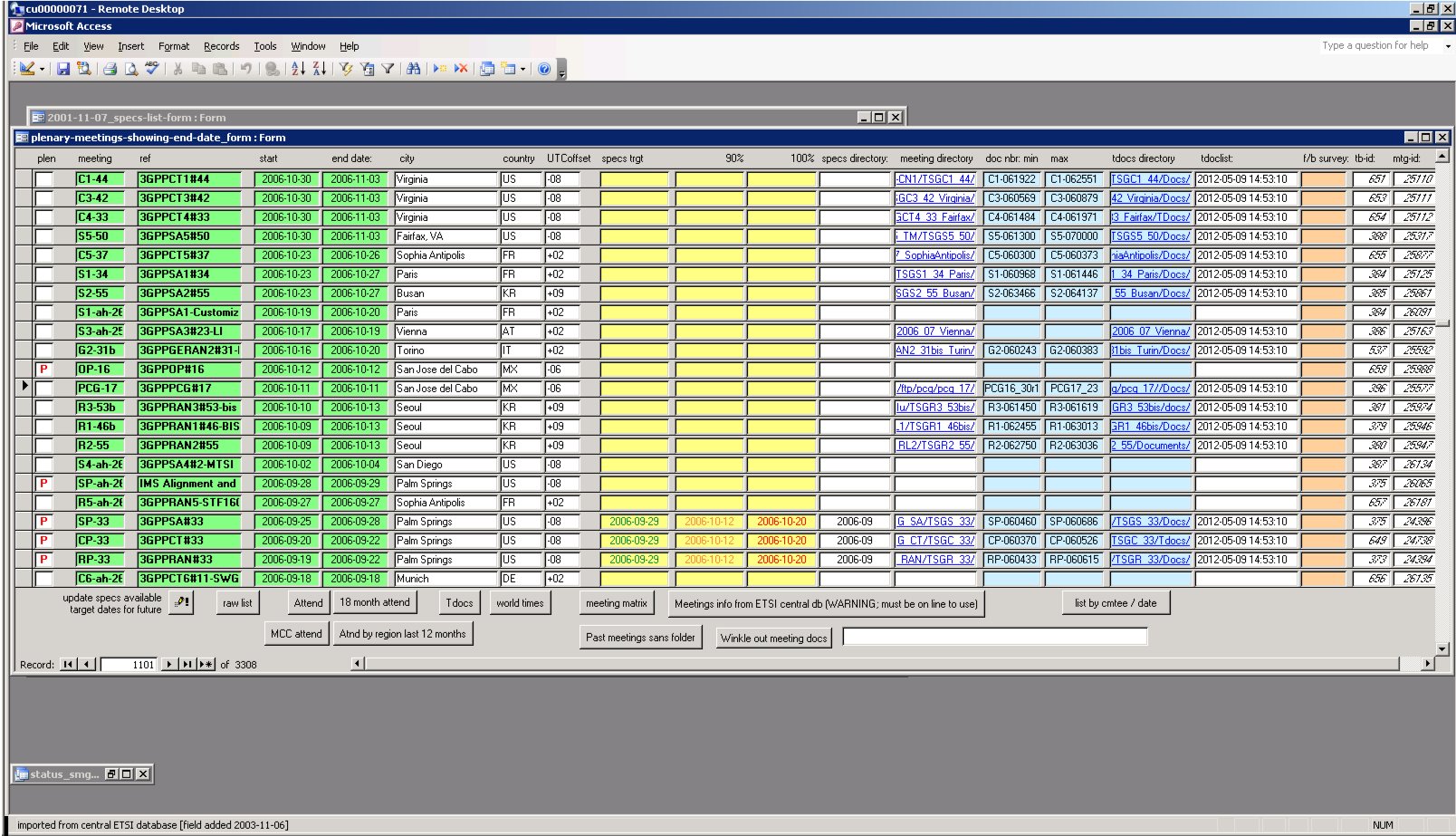Expand the View design dropdown arrow
Image resolution: width=1456 pixels, height=836 pixels.
[x=42, y=69]
